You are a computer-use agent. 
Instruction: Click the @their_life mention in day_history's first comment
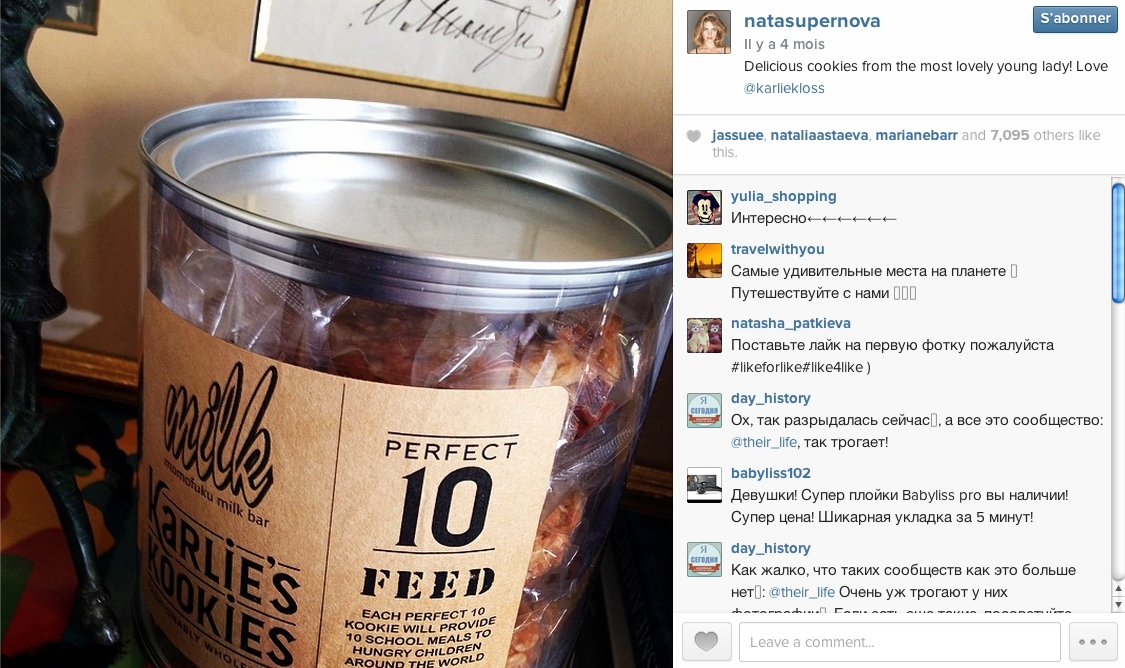pyautogui.click(x=763, y=442)
